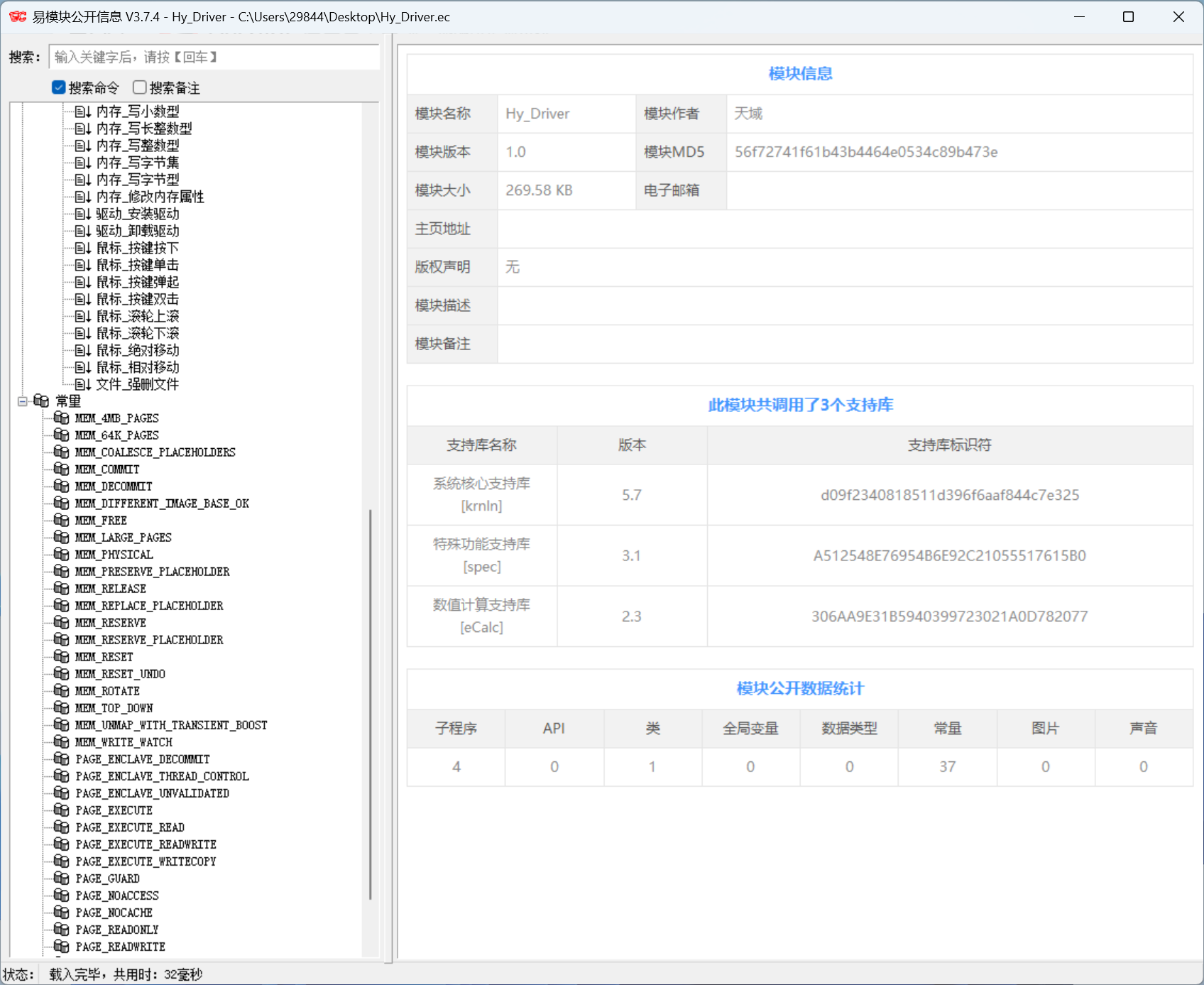The height and width of the screenshot is (985, 1204).
Task: Select tree item 内存_写整数型
Action: [138, 146]
